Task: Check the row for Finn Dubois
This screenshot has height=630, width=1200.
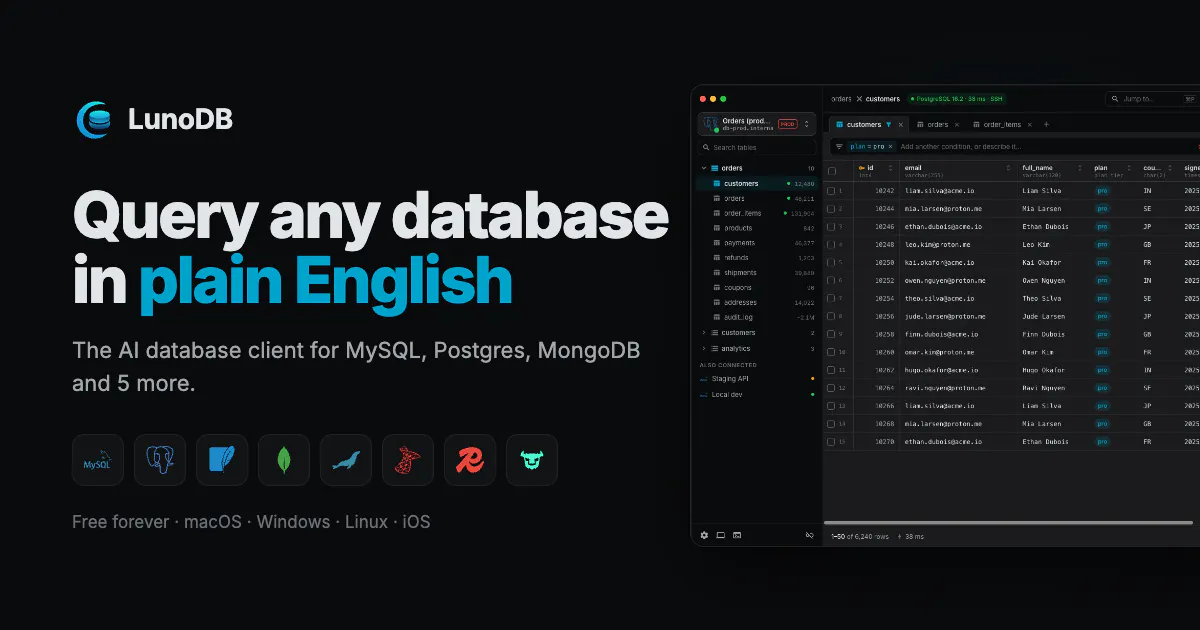Action: coord(832,334)
